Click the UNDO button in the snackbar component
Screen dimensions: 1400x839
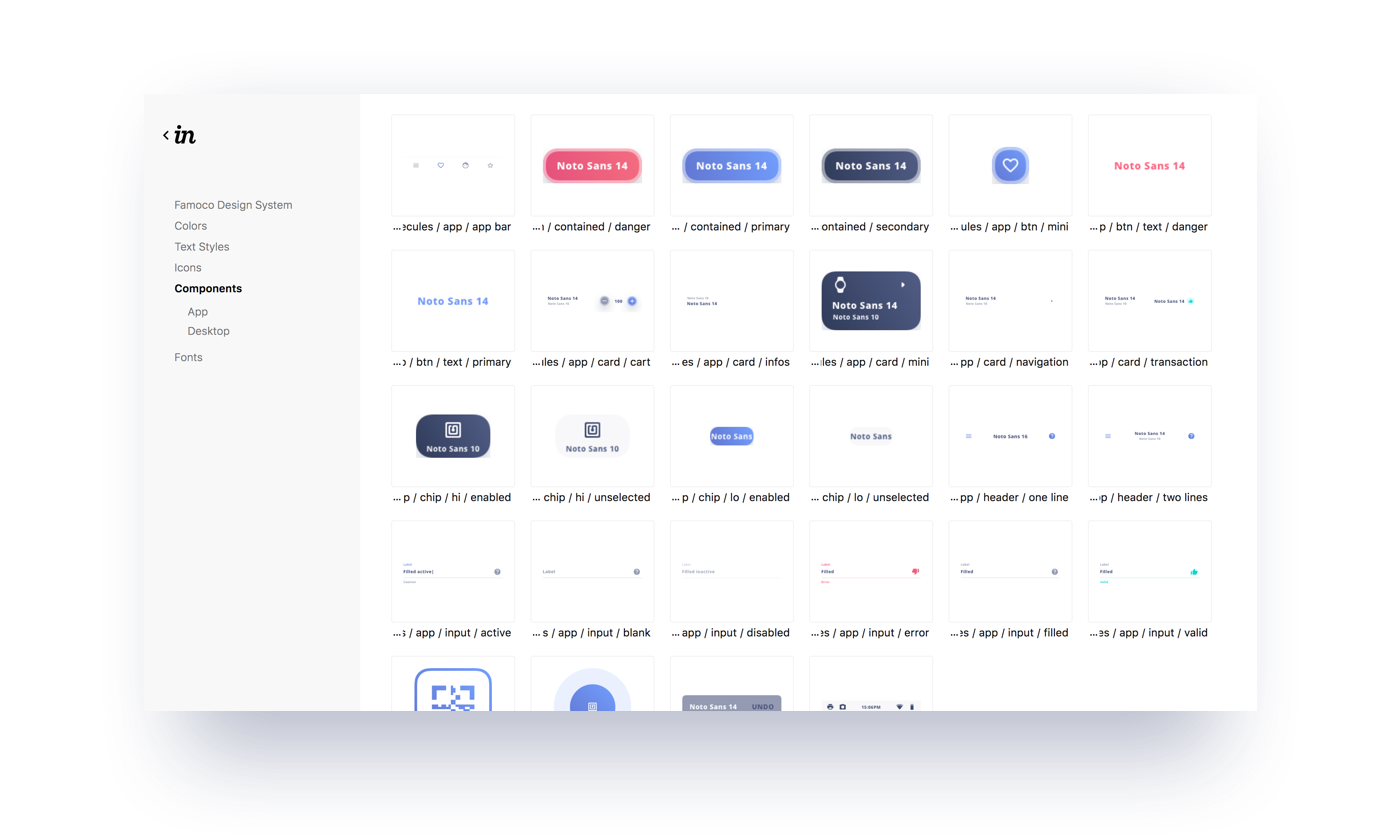tap(763, 706)
